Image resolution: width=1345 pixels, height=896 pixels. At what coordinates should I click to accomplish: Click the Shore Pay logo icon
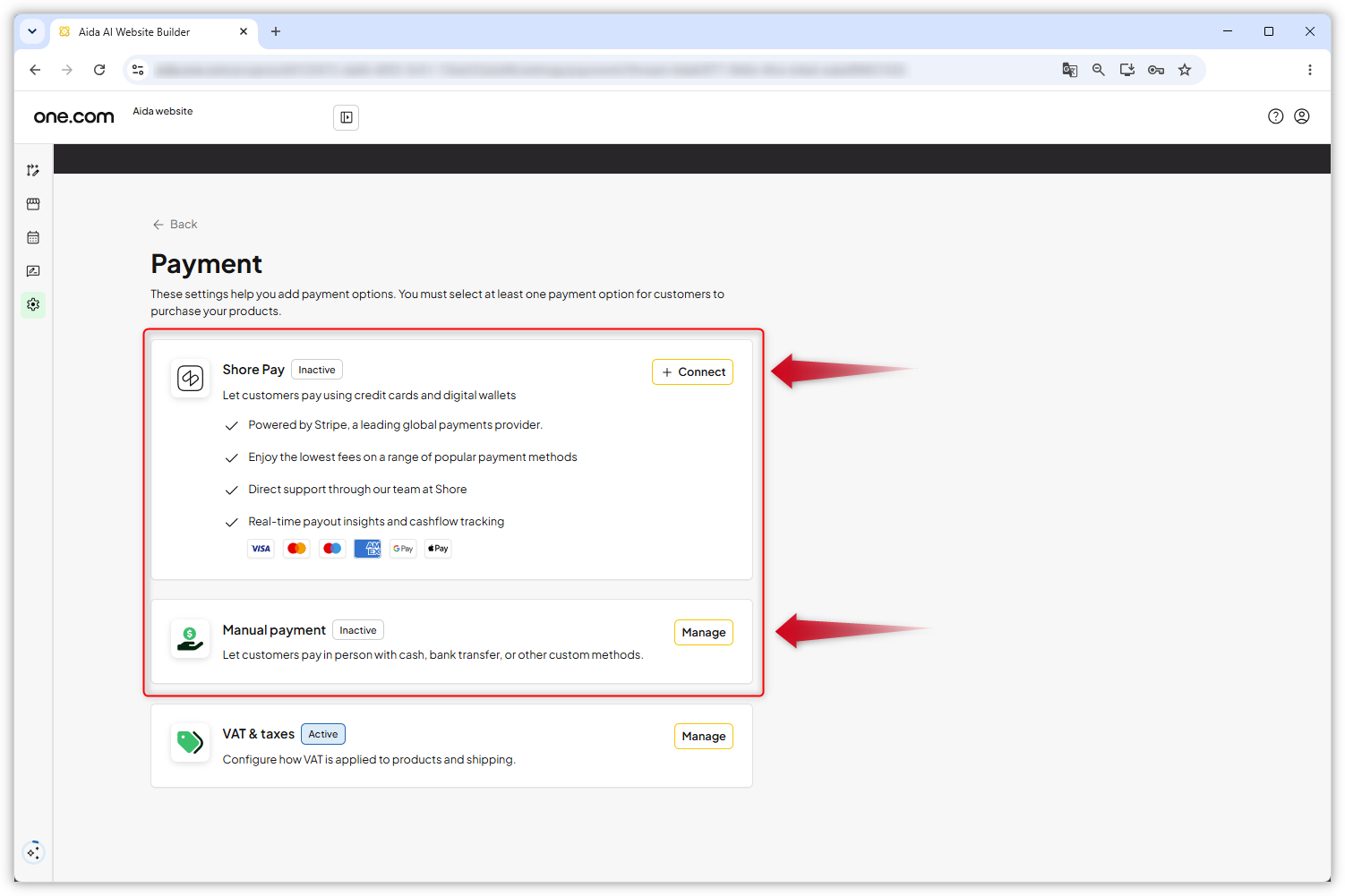(190, 379)
